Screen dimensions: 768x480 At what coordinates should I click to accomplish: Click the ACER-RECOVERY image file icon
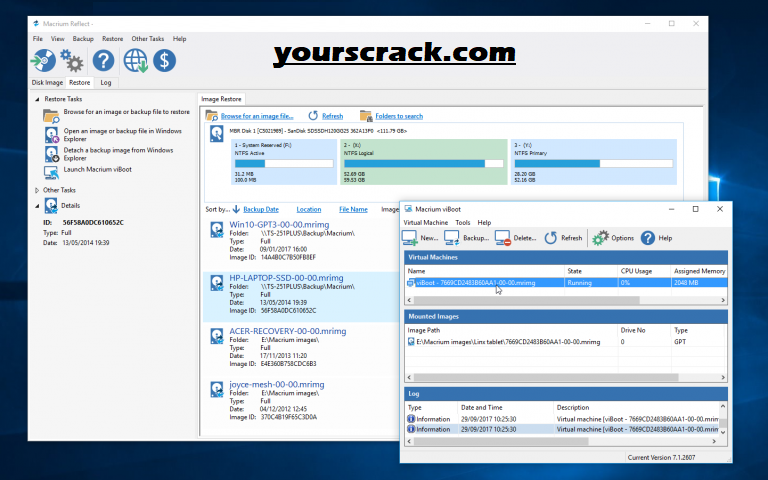[x=217, y=336]
